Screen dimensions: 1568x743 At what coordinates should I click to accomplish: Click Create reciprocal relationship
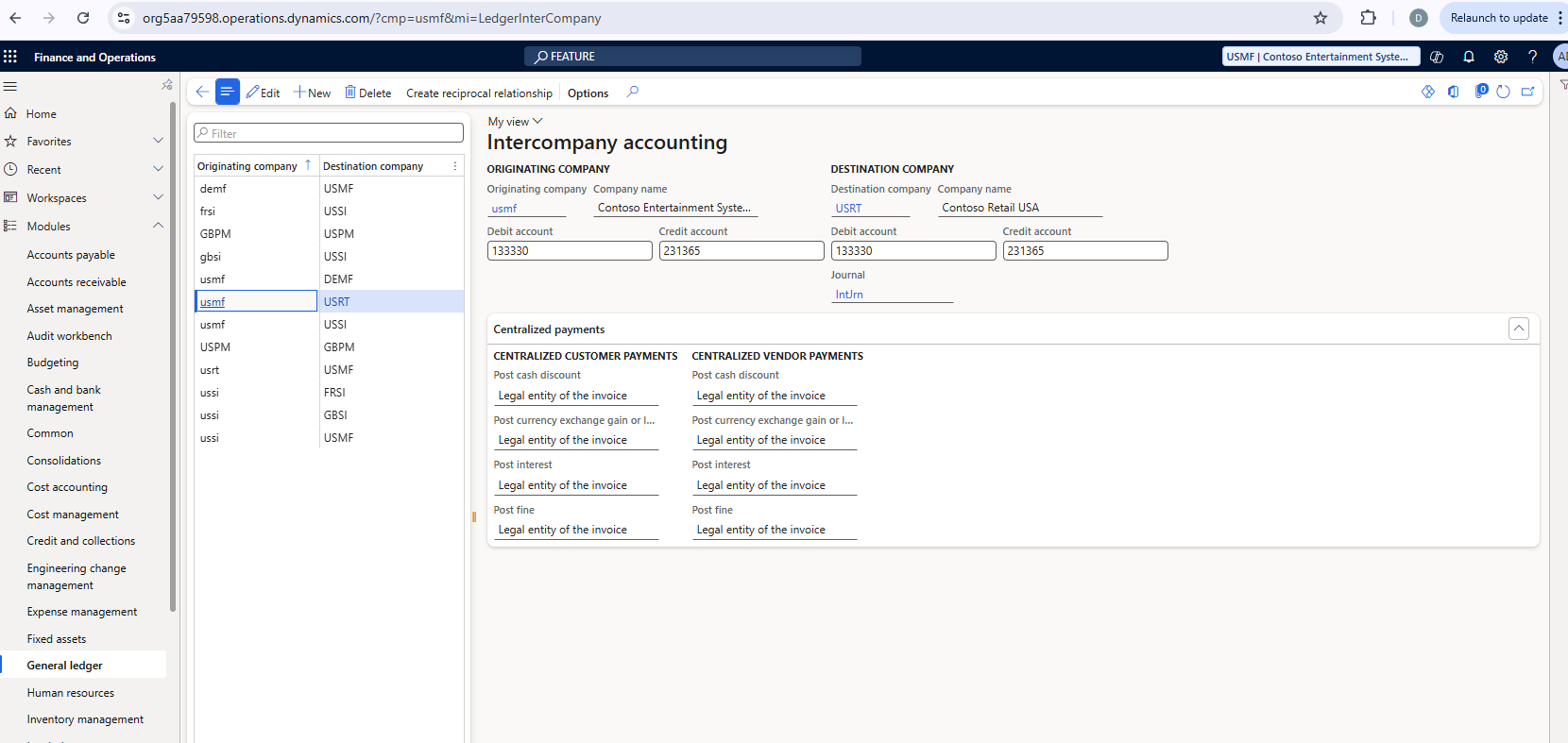[479, 93]
